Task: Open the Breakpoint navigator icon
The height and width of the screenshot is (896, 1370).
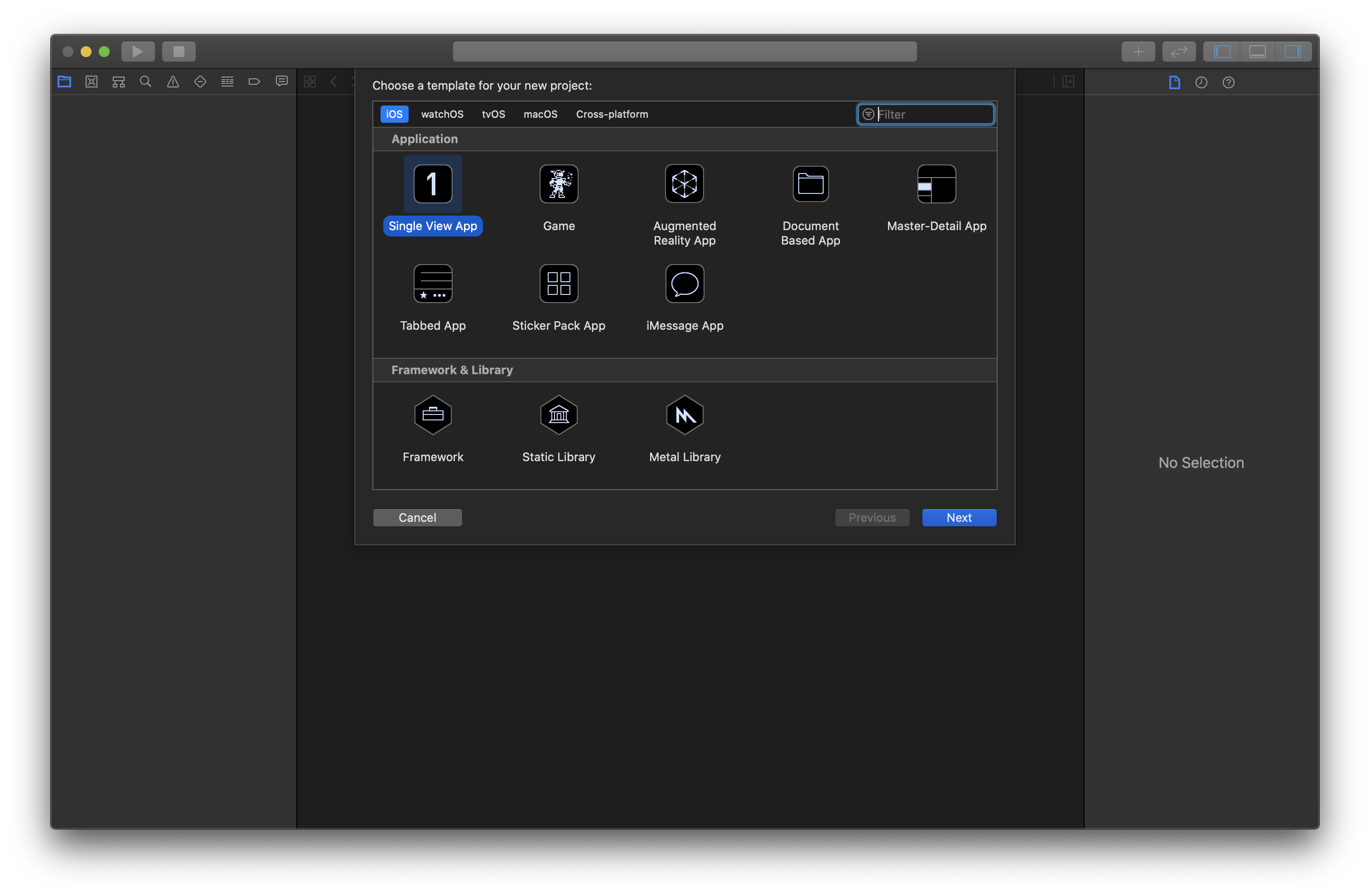Action: click(254, 82)
